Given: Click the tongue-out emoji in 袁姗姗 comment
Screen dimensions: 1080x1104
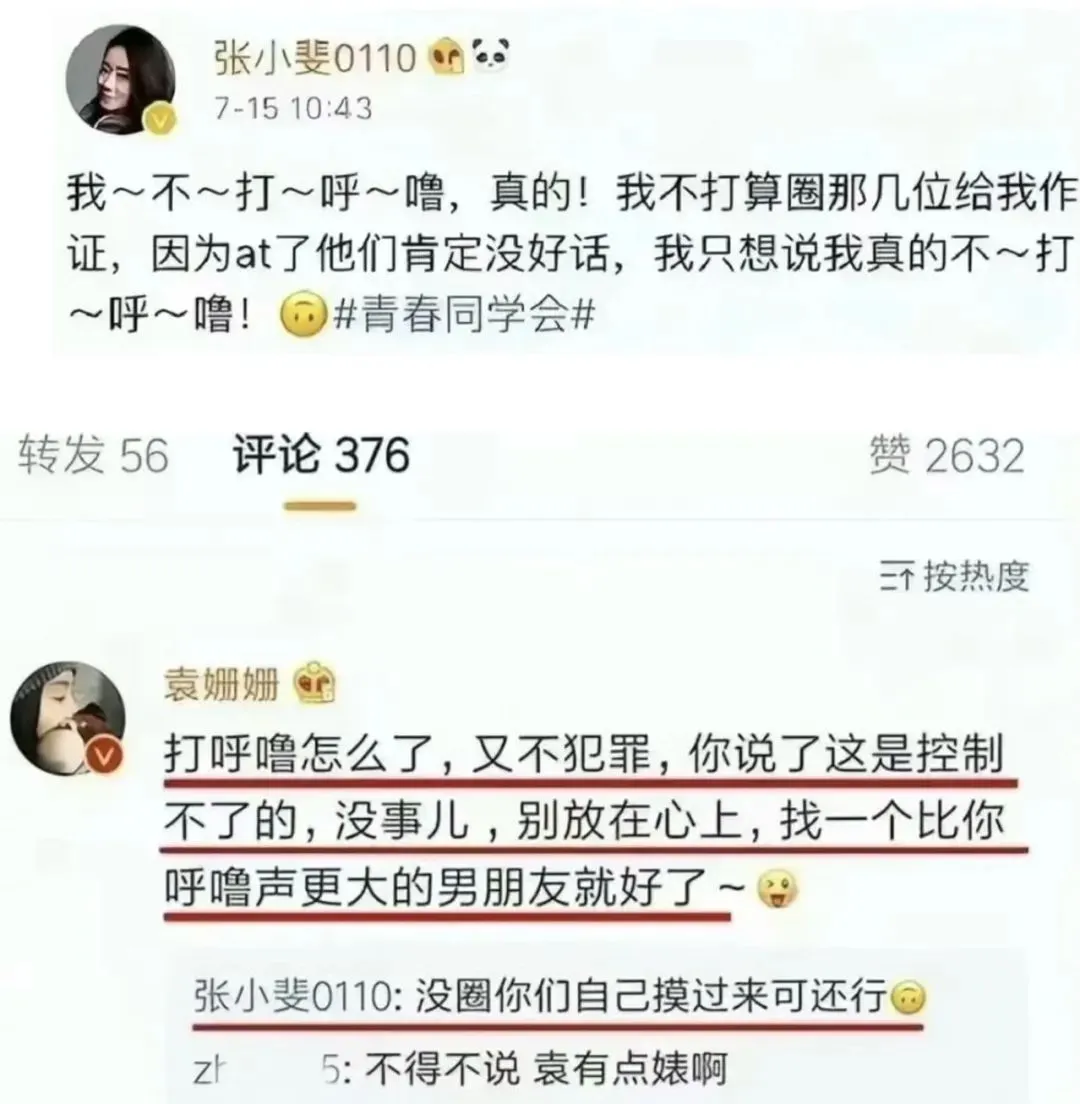Looking at the screenshot, I should tap(777, 889).
